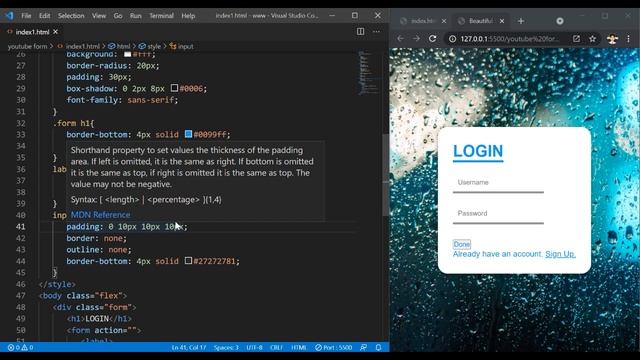Open the Run menu
This screenshot has width=640, height=360.
point(136,16)
